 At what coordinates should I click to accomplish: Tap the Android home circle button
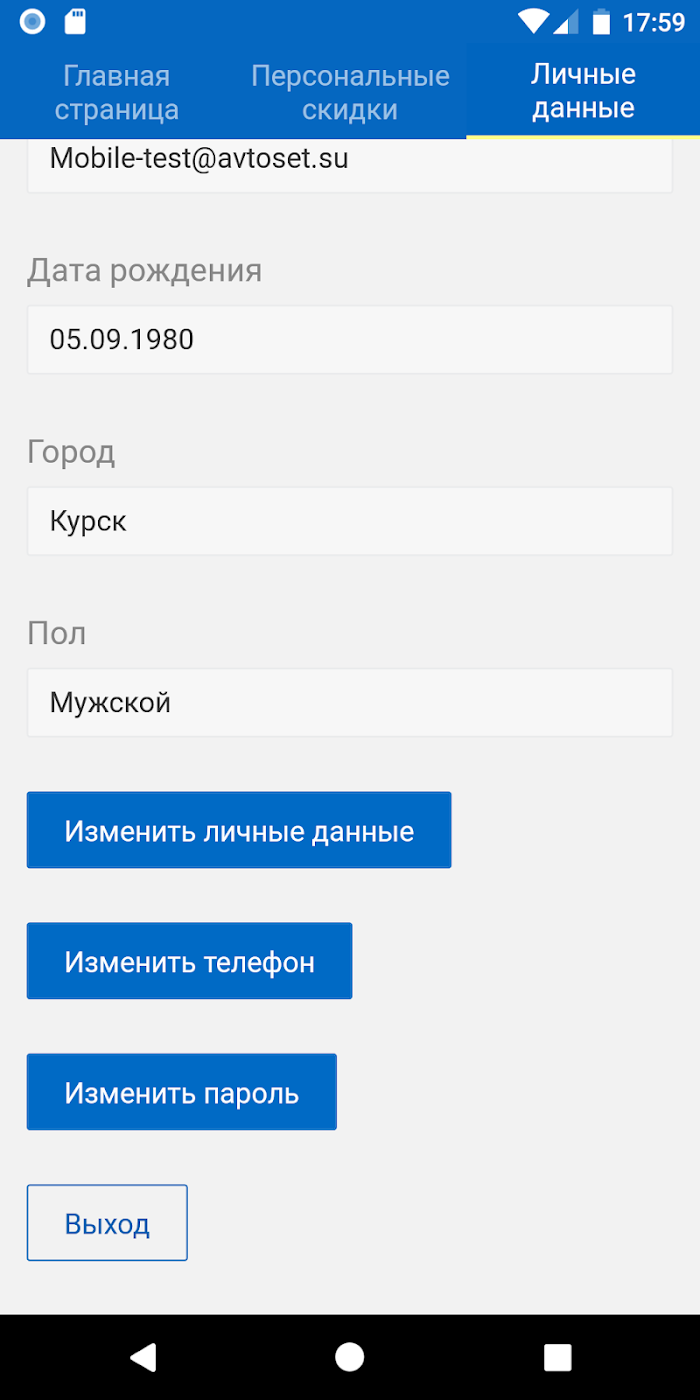click(x=349, y=1356)
